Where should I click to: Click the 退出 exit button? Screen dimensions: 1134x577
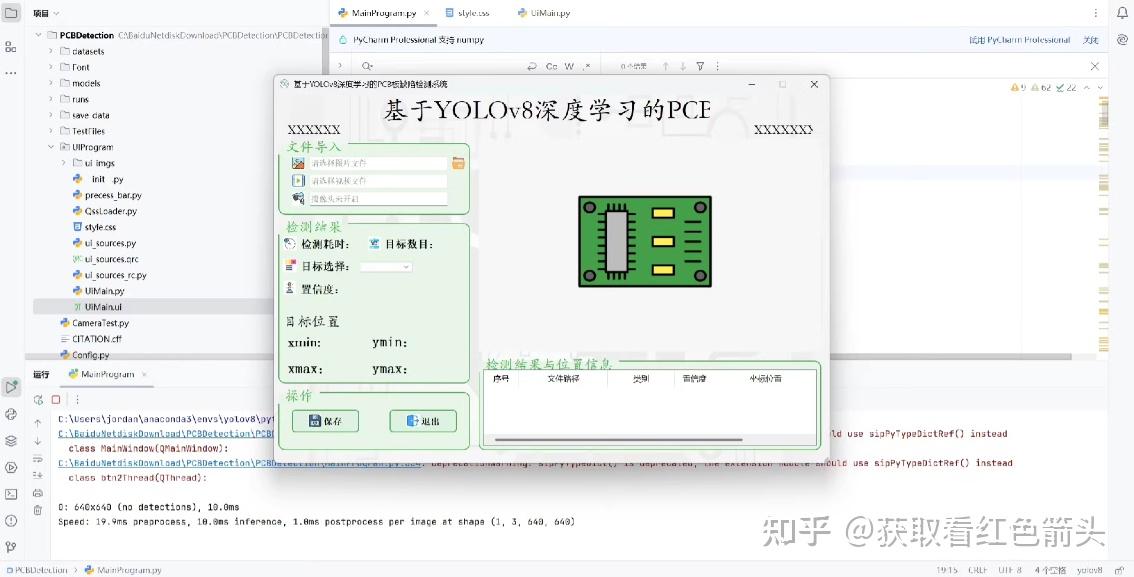tap(421, 421)
